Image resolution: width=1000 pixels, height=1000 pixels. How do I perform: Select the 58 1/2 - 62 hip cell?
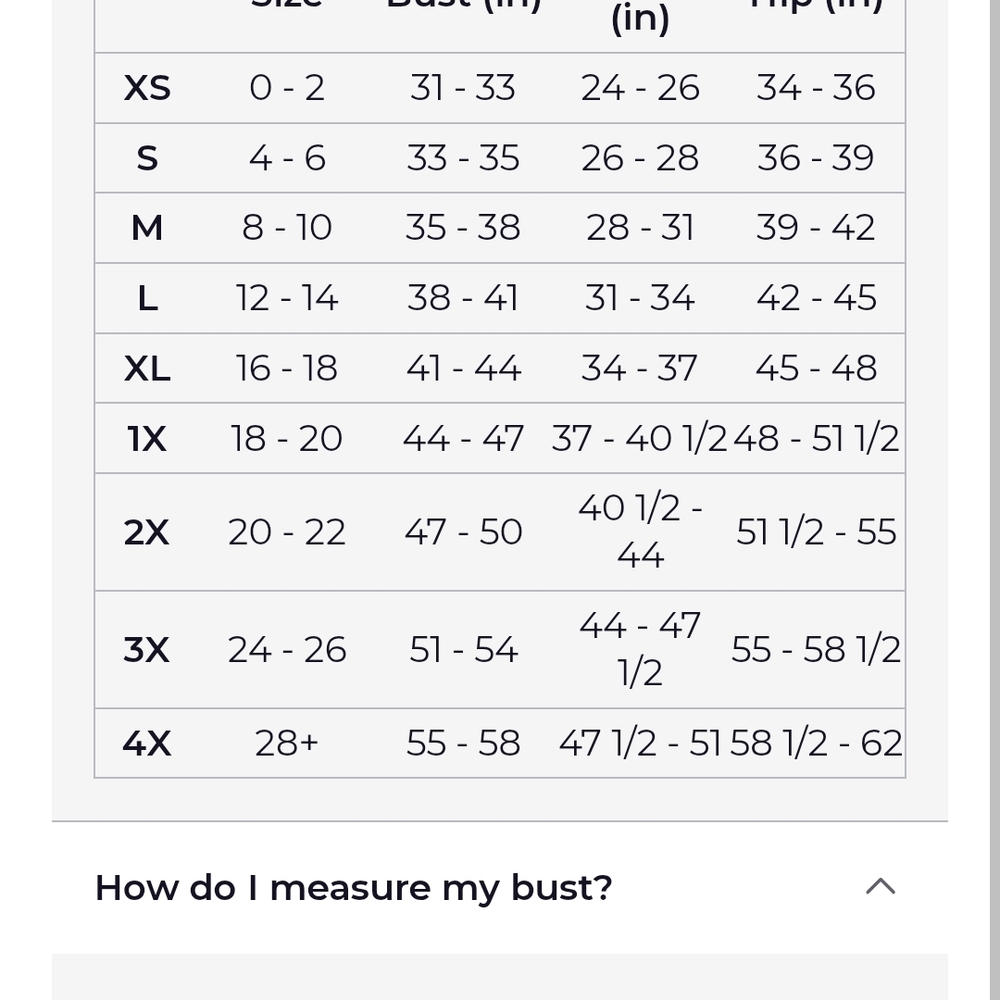coord(816,744)
